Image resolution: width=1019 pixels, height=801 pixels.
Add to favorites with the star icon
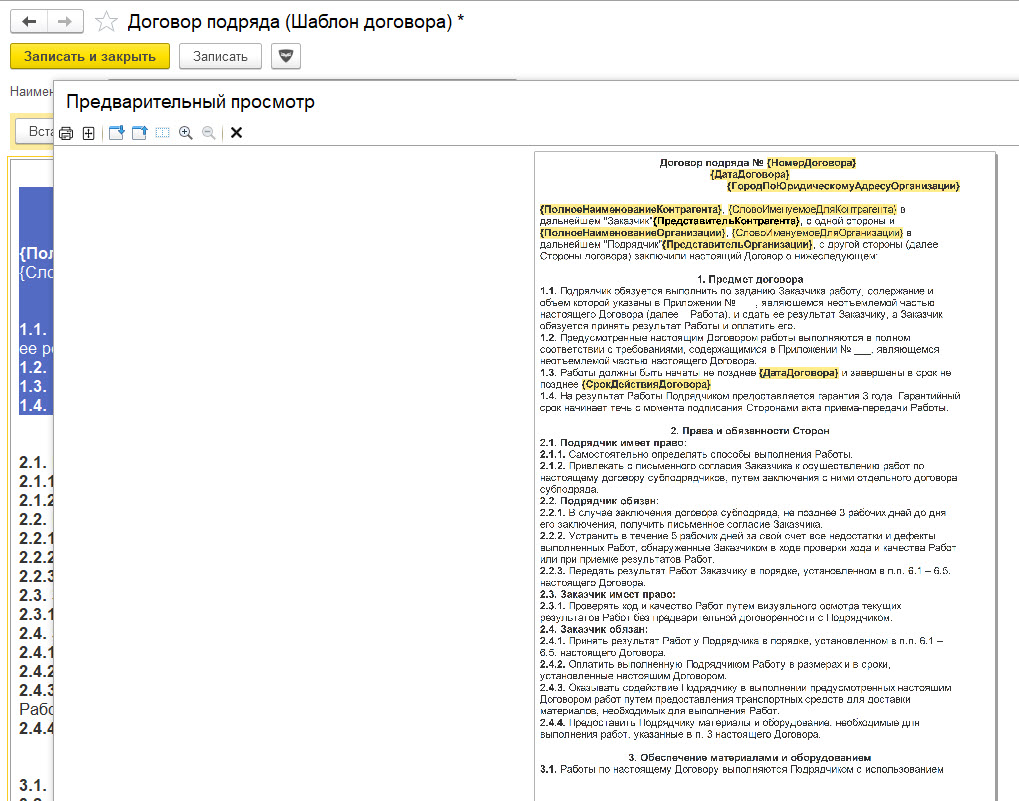[x=106, y=22]
